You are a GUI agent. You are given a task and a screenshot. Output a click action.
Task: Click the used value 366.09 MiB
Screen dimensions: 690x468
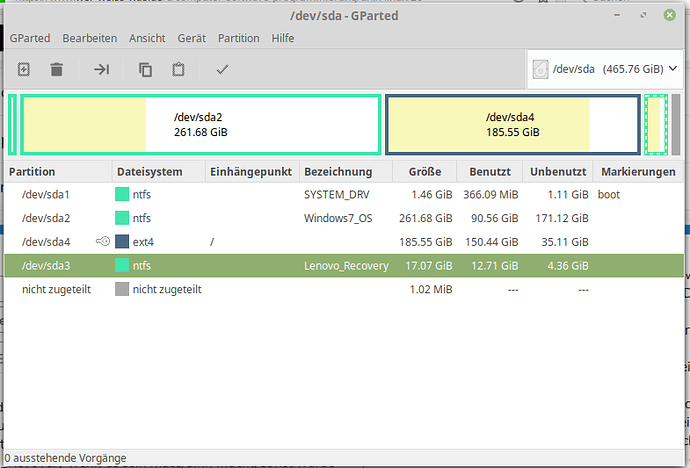click(491, 194)
